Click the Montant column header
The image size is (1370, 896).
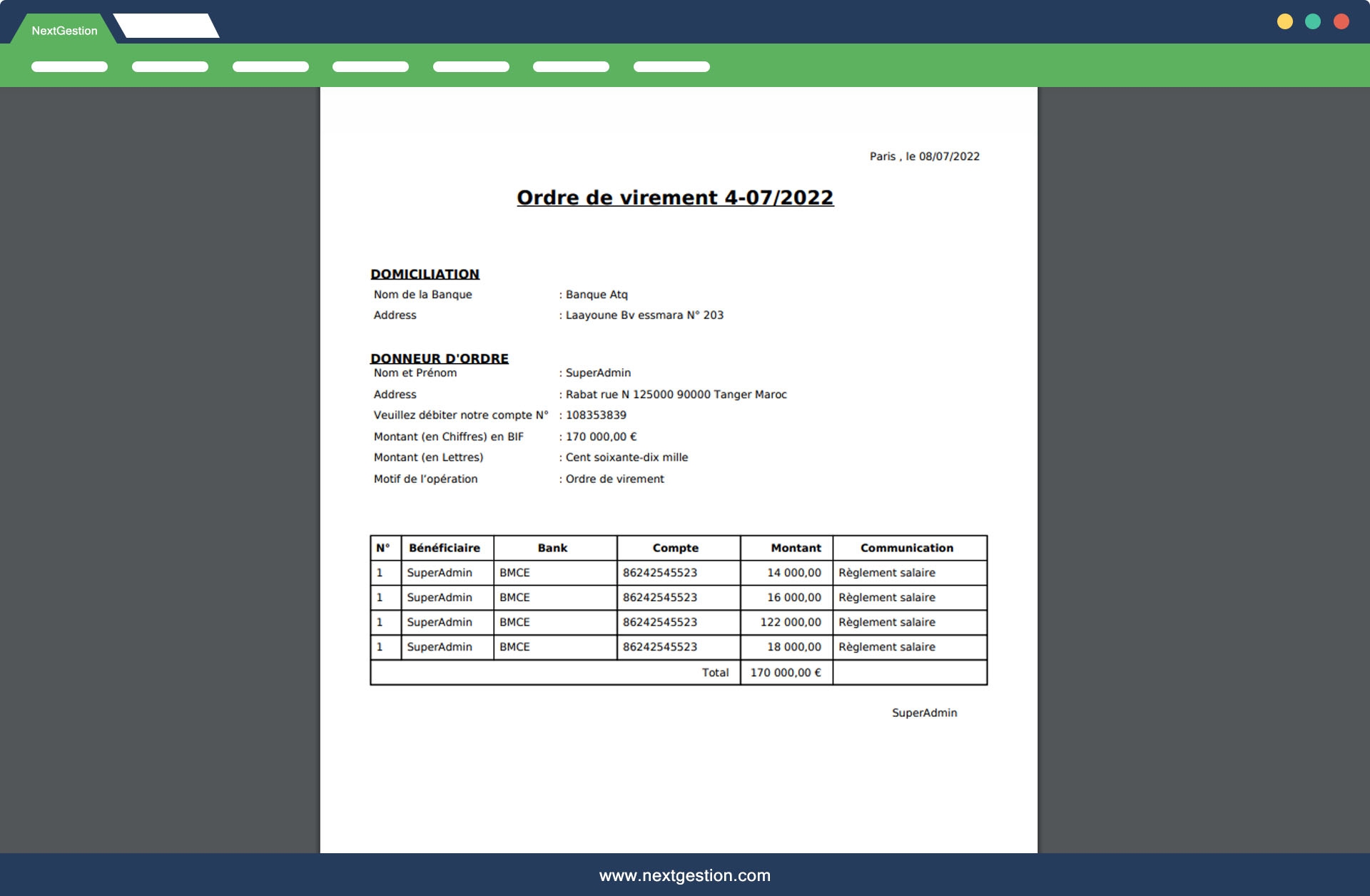(x=796, y=548)
